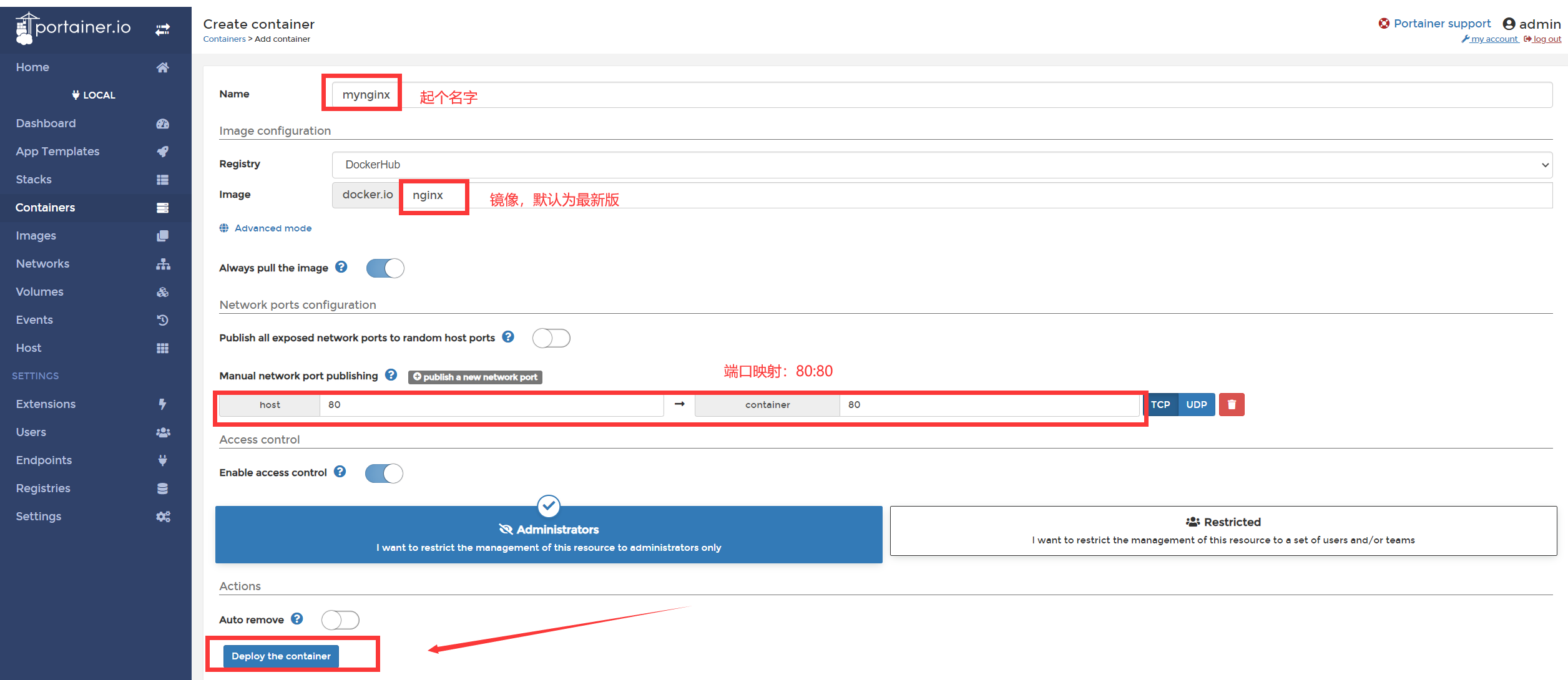Click log out link
1568x680 pixels.
[1543, 39]
